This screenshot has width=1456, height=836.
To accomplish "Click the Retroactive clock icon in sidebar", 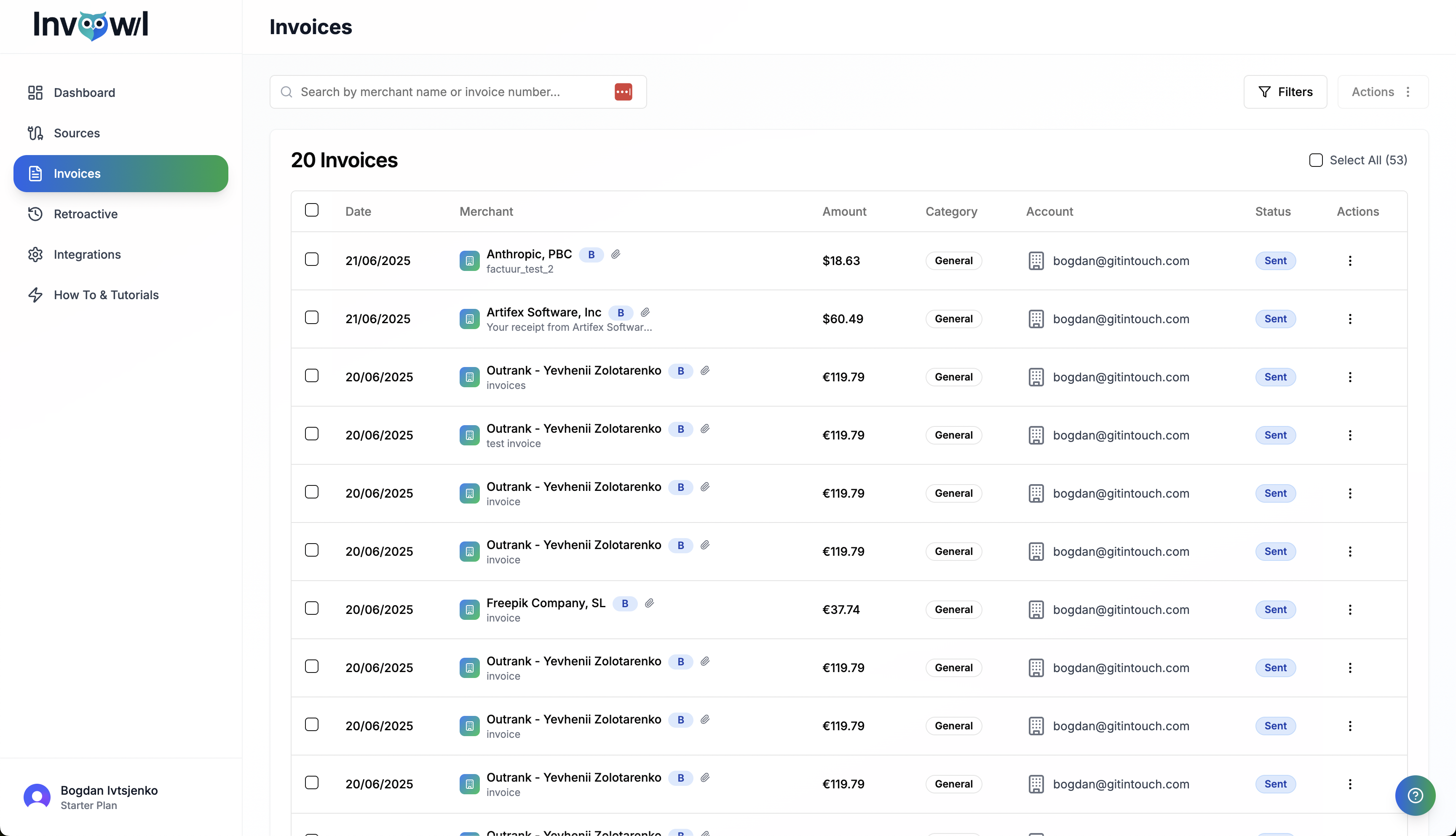I will click(35, 214).
